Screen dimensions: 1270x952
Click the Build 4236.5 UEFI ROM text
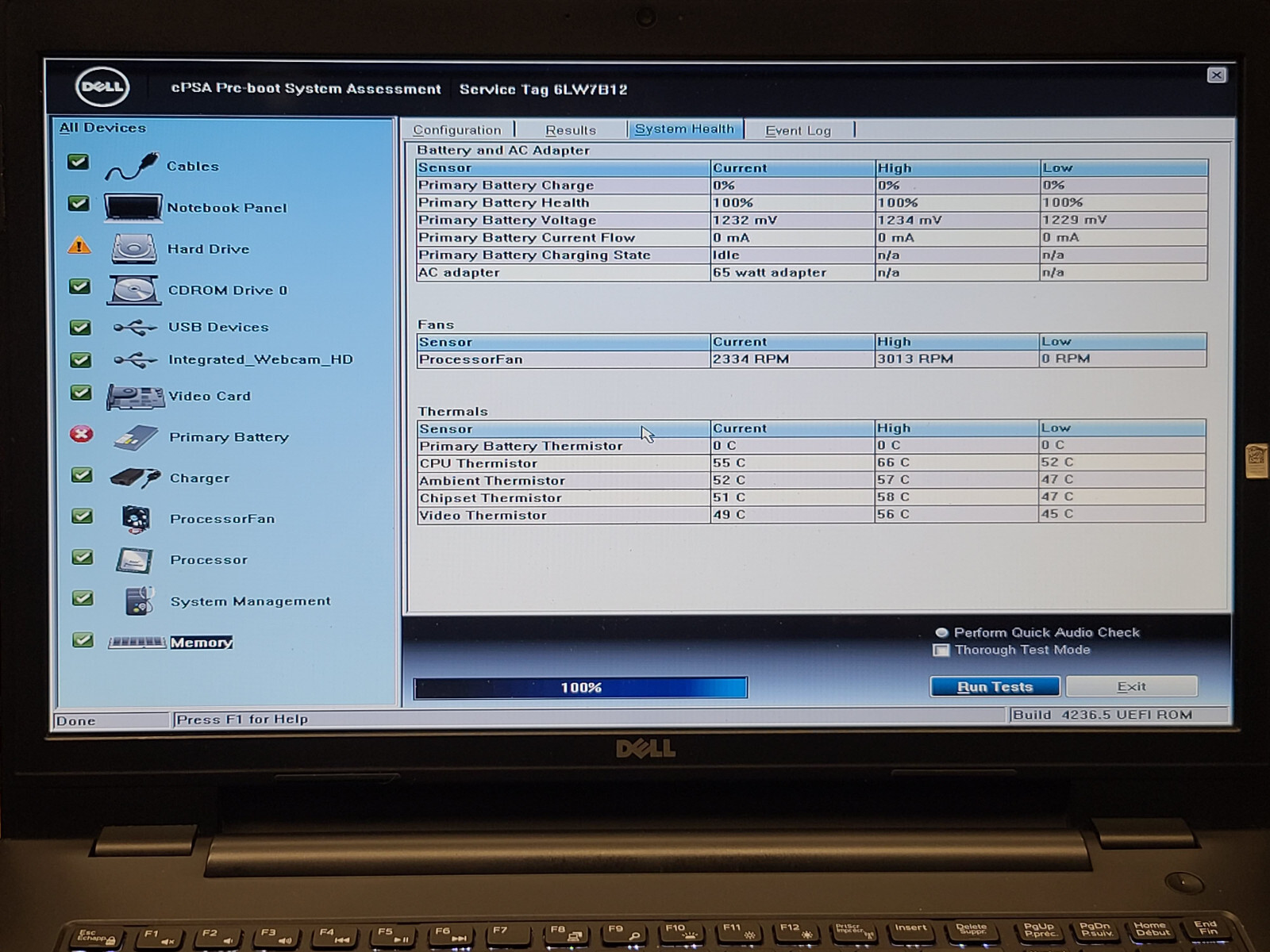tap(1102, 715)
